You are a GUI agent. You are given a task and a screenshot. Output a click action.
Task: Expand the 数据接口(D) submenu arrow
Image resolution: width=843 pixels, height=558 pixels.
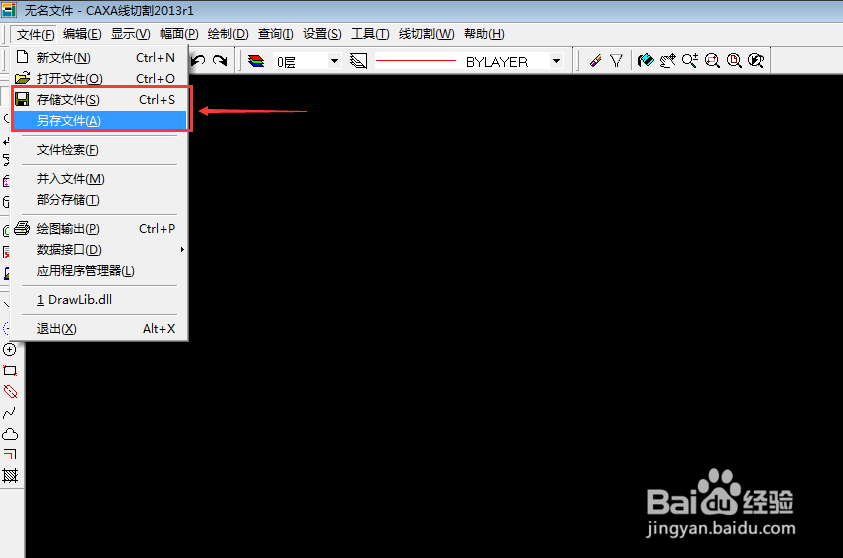click(182, 249)
